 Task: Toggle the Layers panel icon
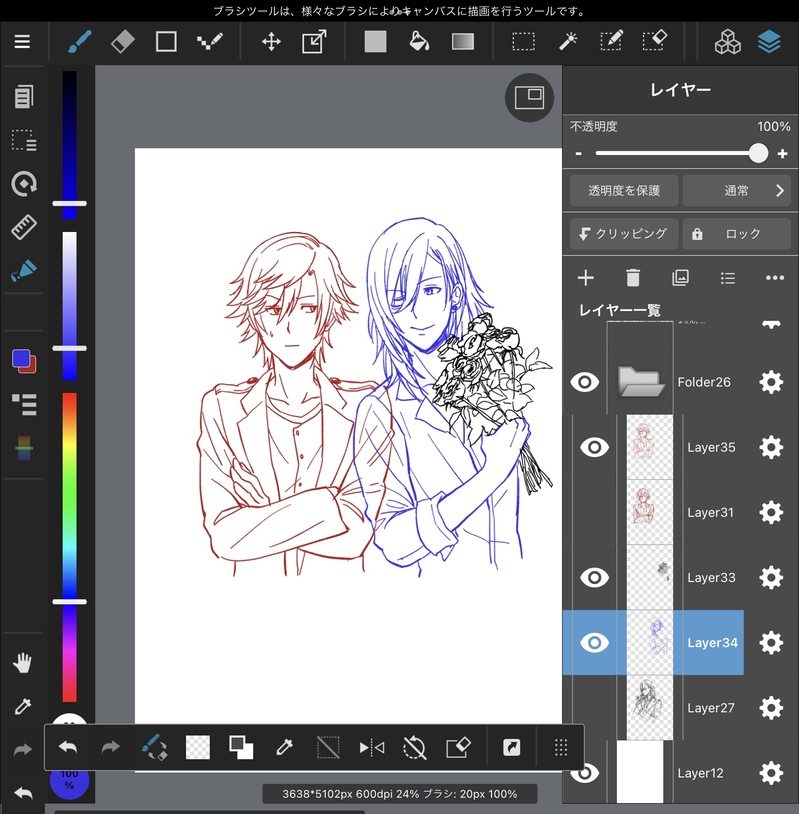click(769, 42)
